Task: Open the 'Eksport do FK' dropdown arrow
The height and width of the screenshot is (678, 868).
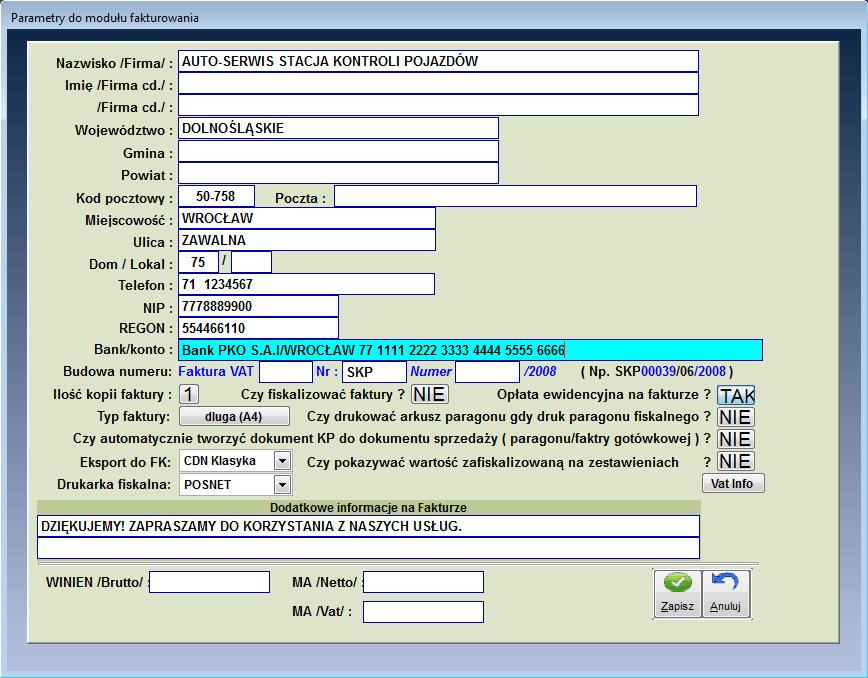Action: coord(282,461)
